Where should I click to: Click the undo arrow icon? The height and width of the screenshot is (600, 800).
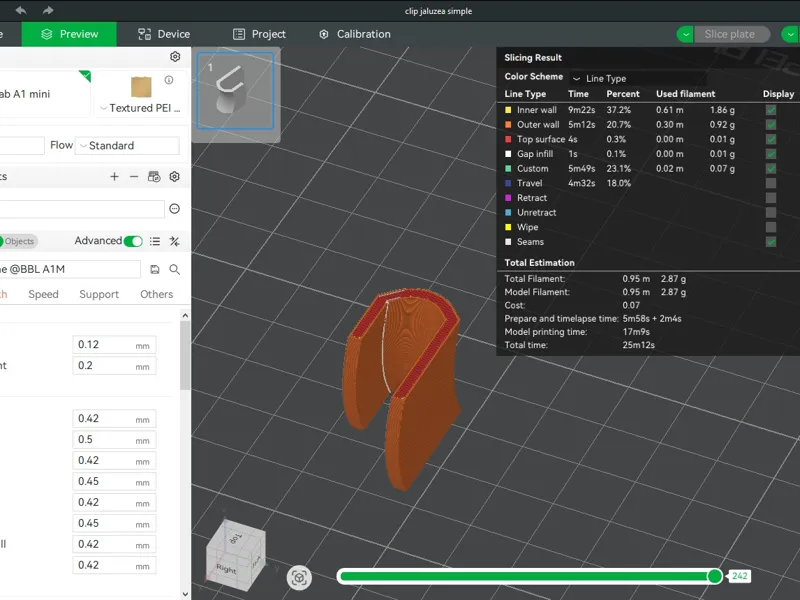point(21,10)
